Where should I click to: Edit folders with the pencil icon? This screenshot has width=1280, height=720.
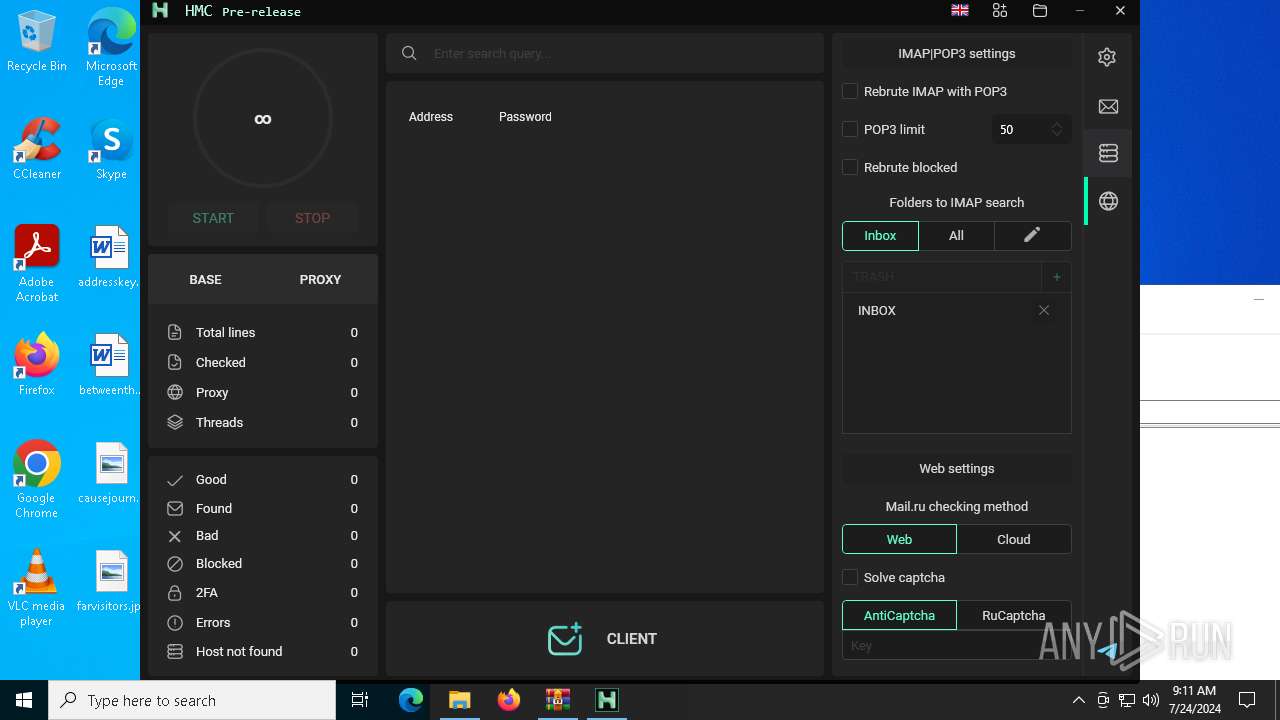pyautogui.click(x=1032, y=235)
